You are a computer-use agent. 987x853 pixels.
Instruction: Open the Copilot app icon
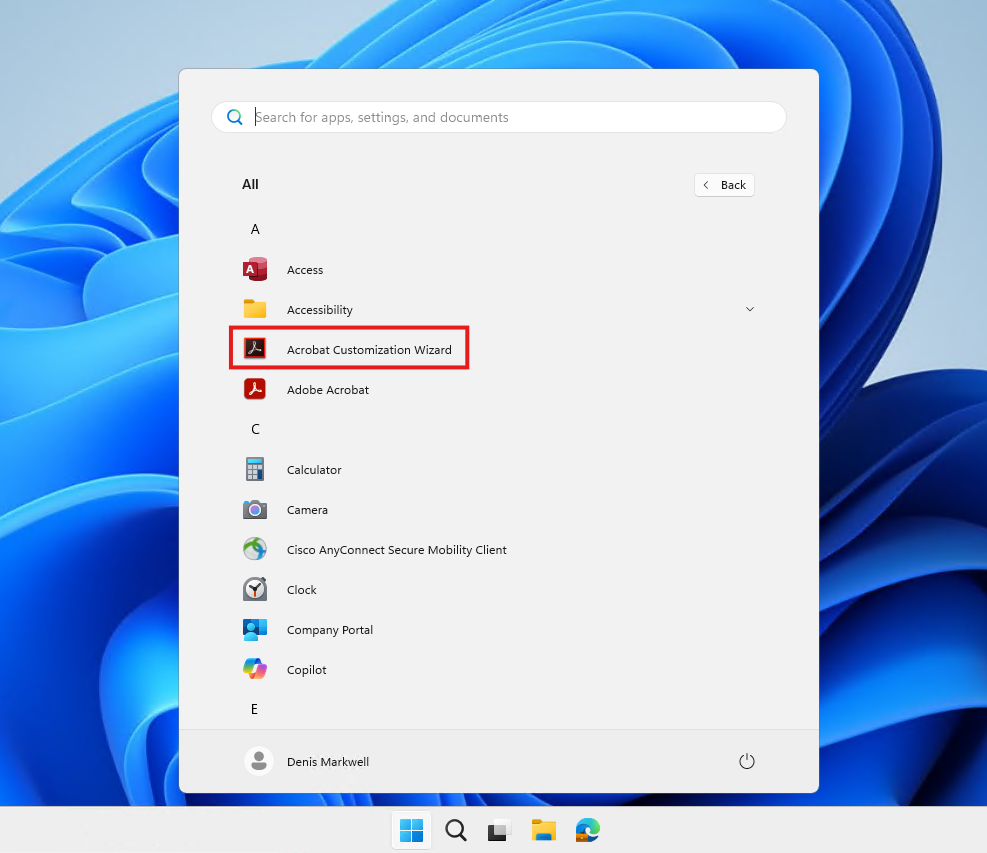255,670
